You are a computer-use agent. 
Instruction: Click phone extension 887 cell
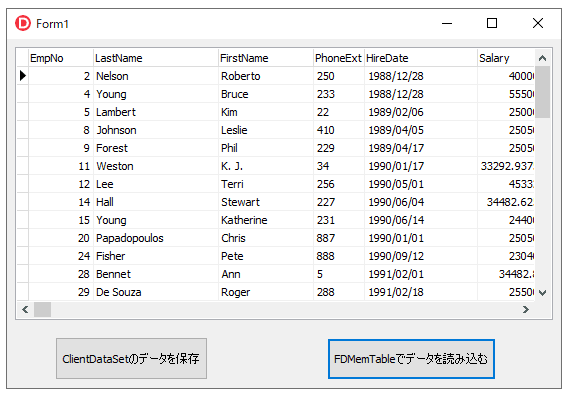tap(339, 238)
